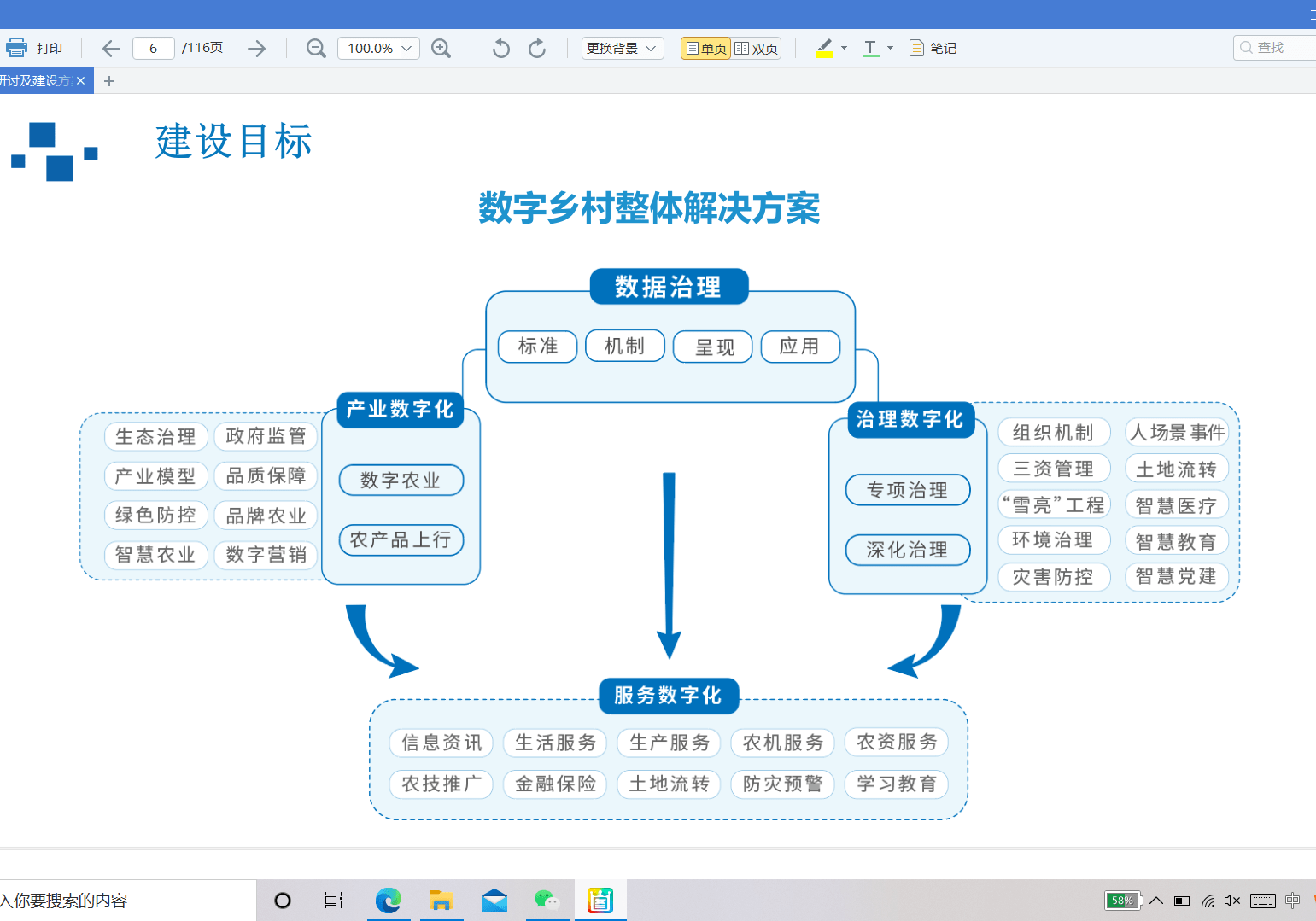The height and width of the screenshot is (921, 1316).
Task: Select the text underline tool
Action: 870,48
